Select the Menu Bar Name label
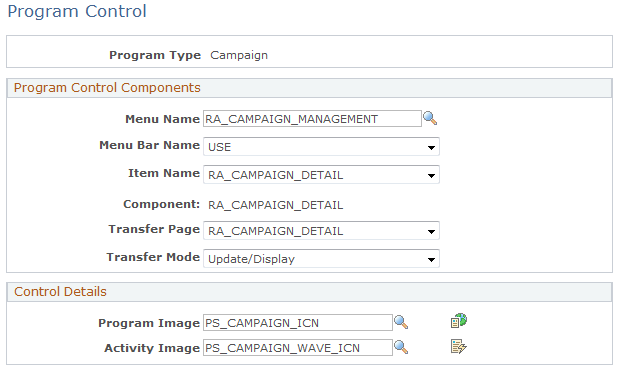Image resolution: width=619 pixels, height=371 pixels. tap(150, 145)
